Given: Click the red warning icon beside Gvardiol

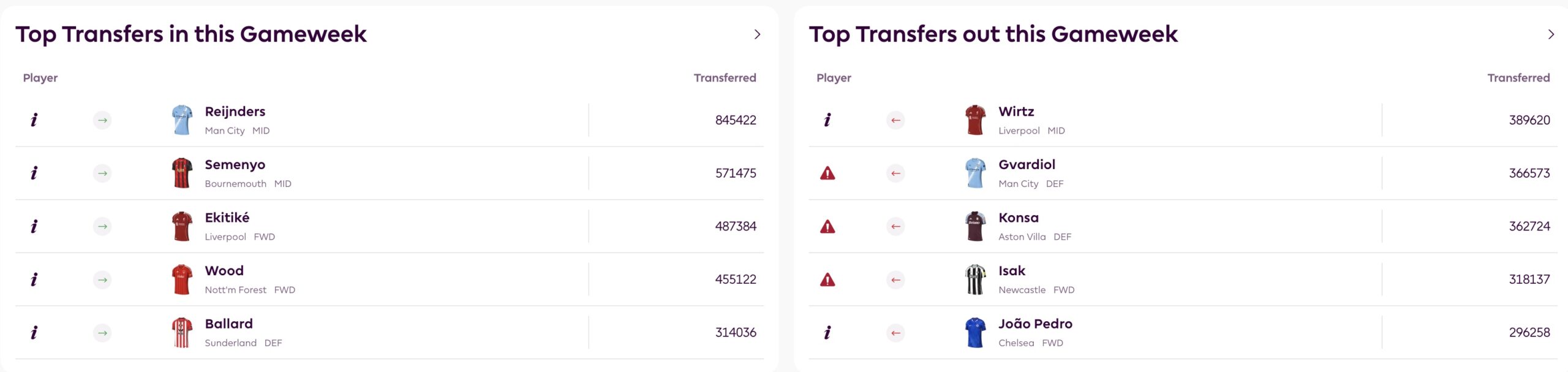Looking at the screenshot, I should [x=827, y=173].
